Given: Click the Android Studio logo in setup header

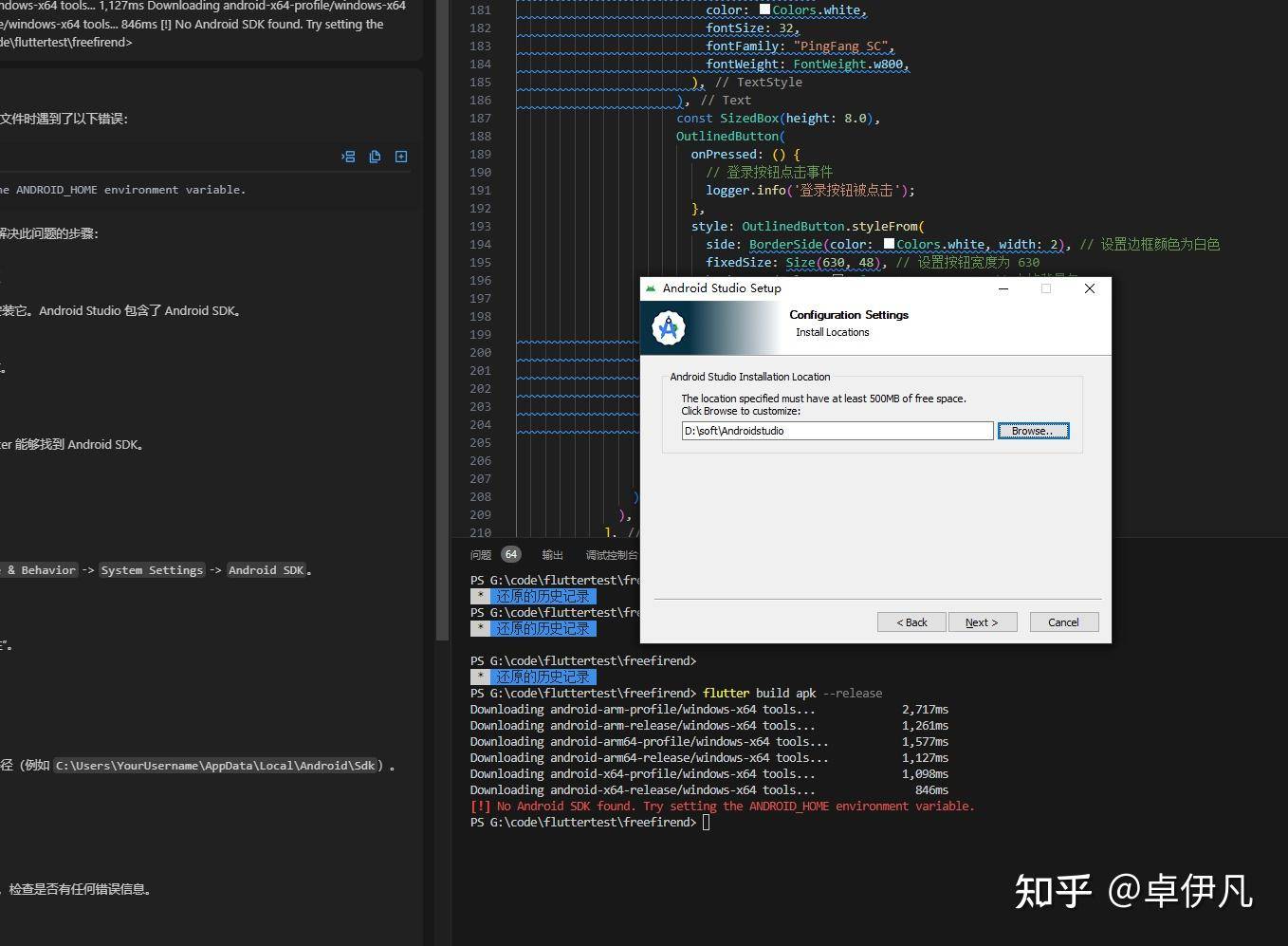Looking at the screenshot, I should (x=669, y=328).
